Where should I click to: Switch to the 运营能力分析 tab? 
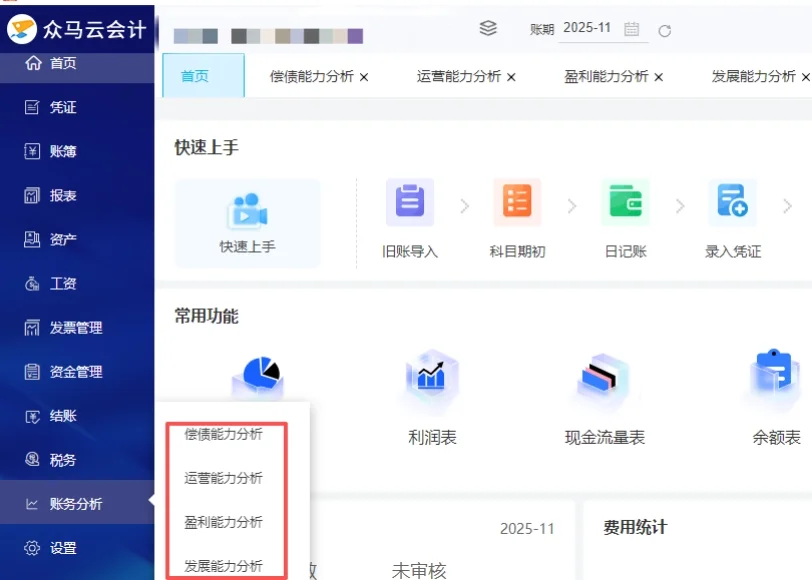click(459, 77)
